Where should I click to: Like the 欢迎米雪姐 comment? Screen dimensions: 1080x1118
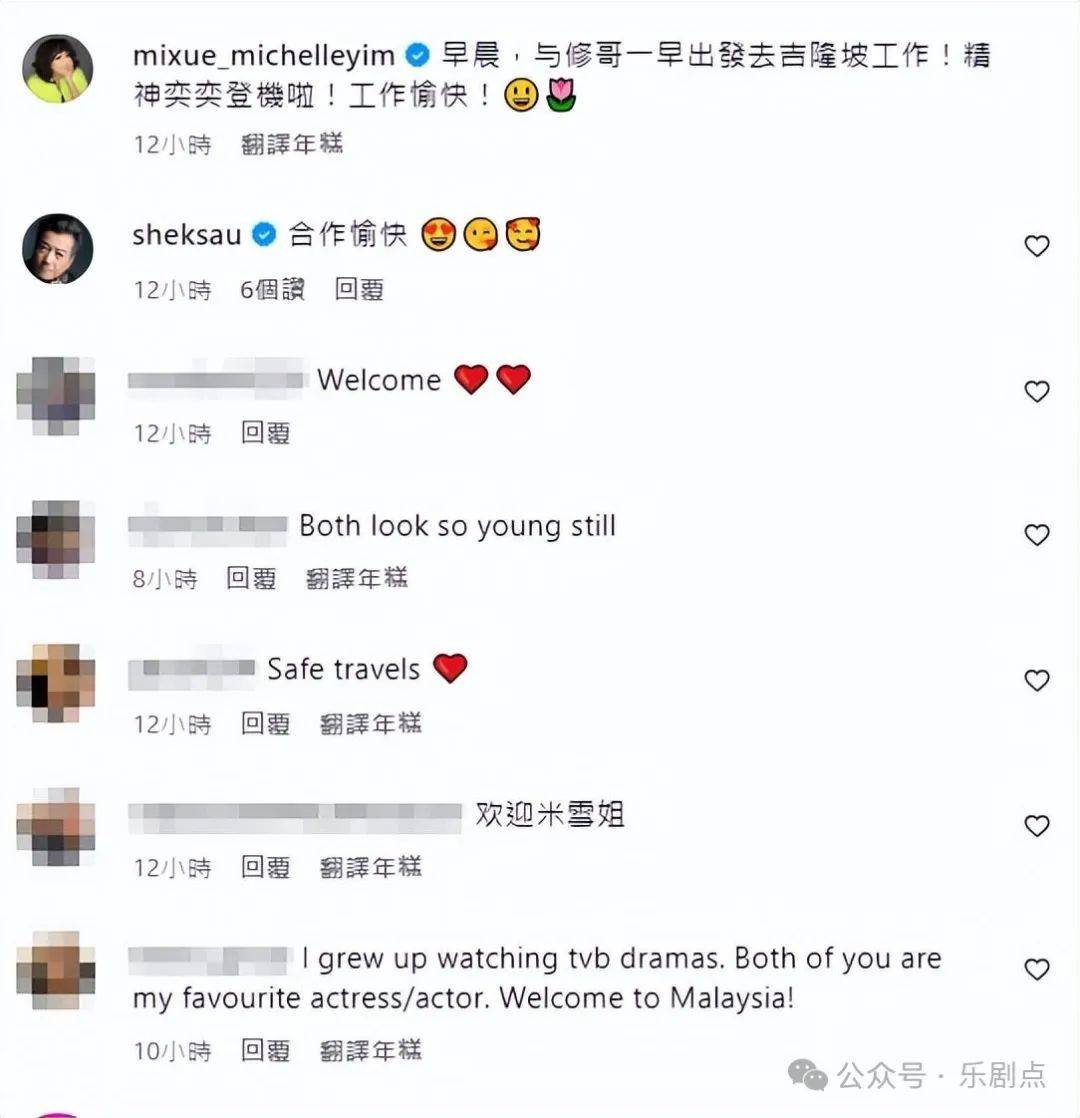(x=1037, y=826)
